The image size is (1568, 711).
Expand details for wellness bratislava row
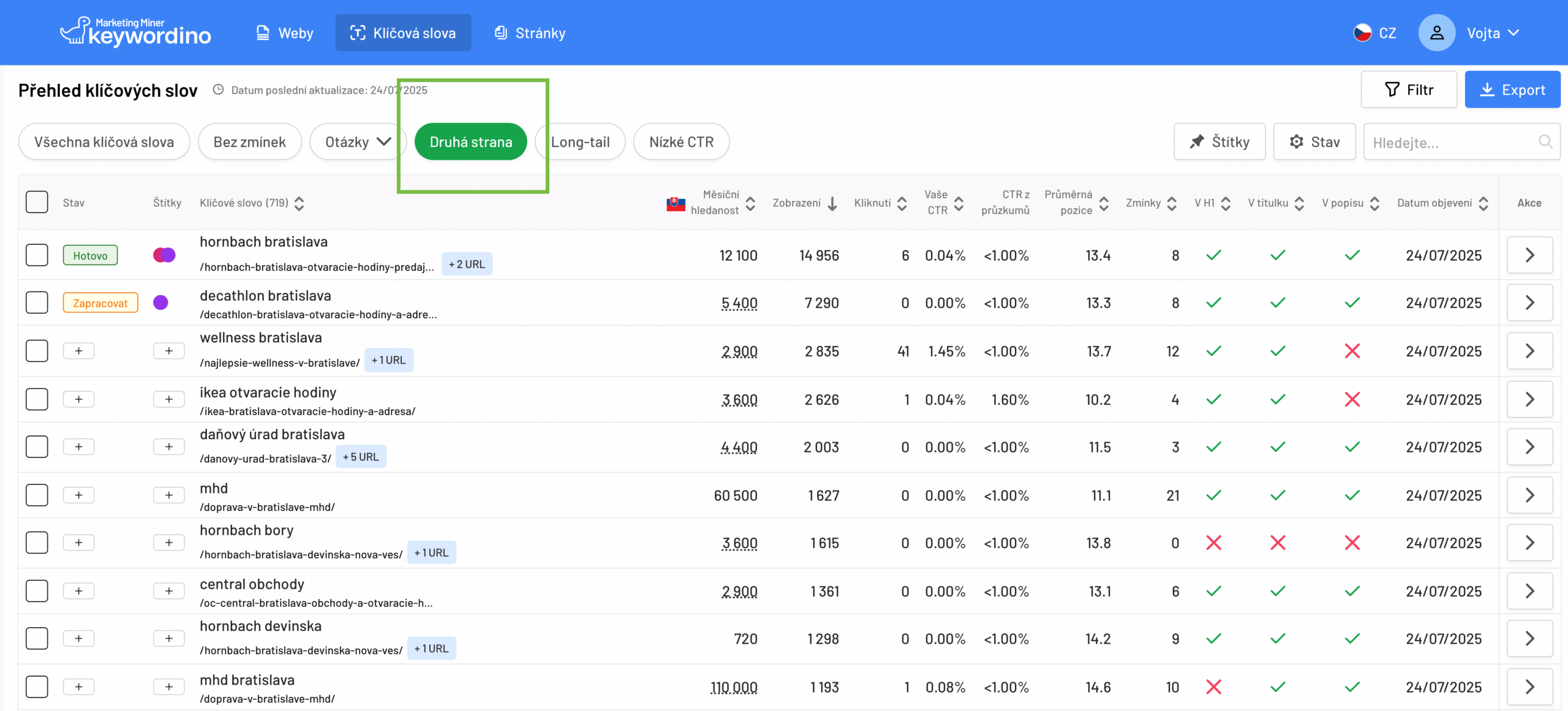pyautogui.click(x=1529, y=351)
